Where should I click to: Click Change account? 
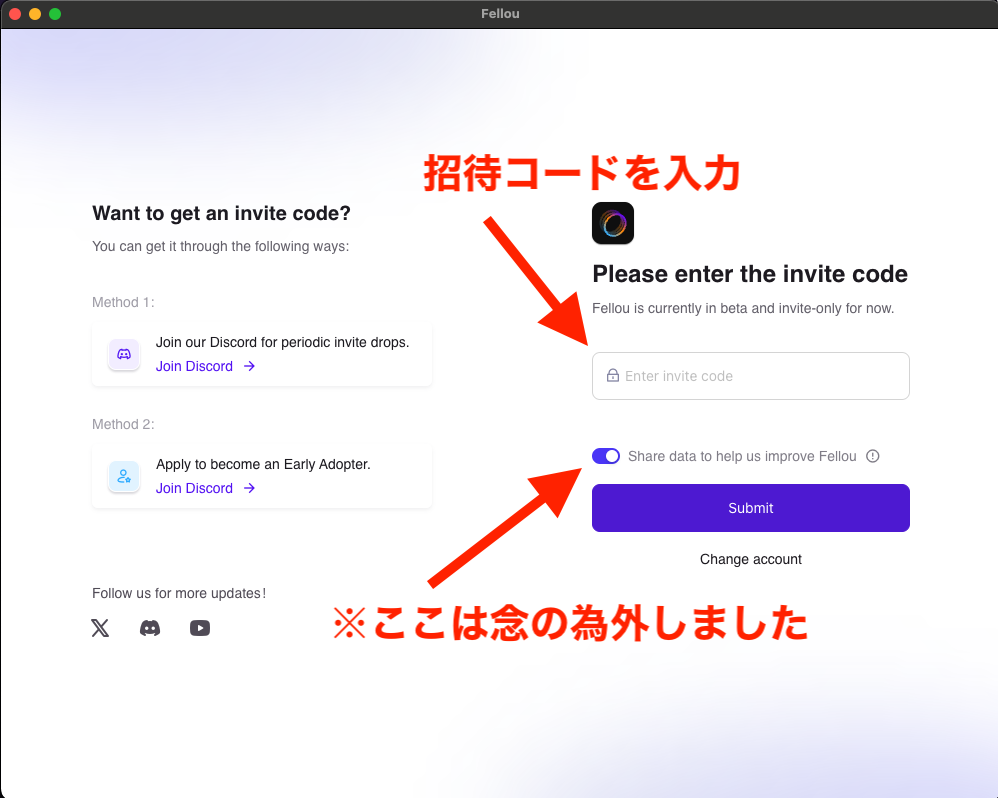pos(750,559)
